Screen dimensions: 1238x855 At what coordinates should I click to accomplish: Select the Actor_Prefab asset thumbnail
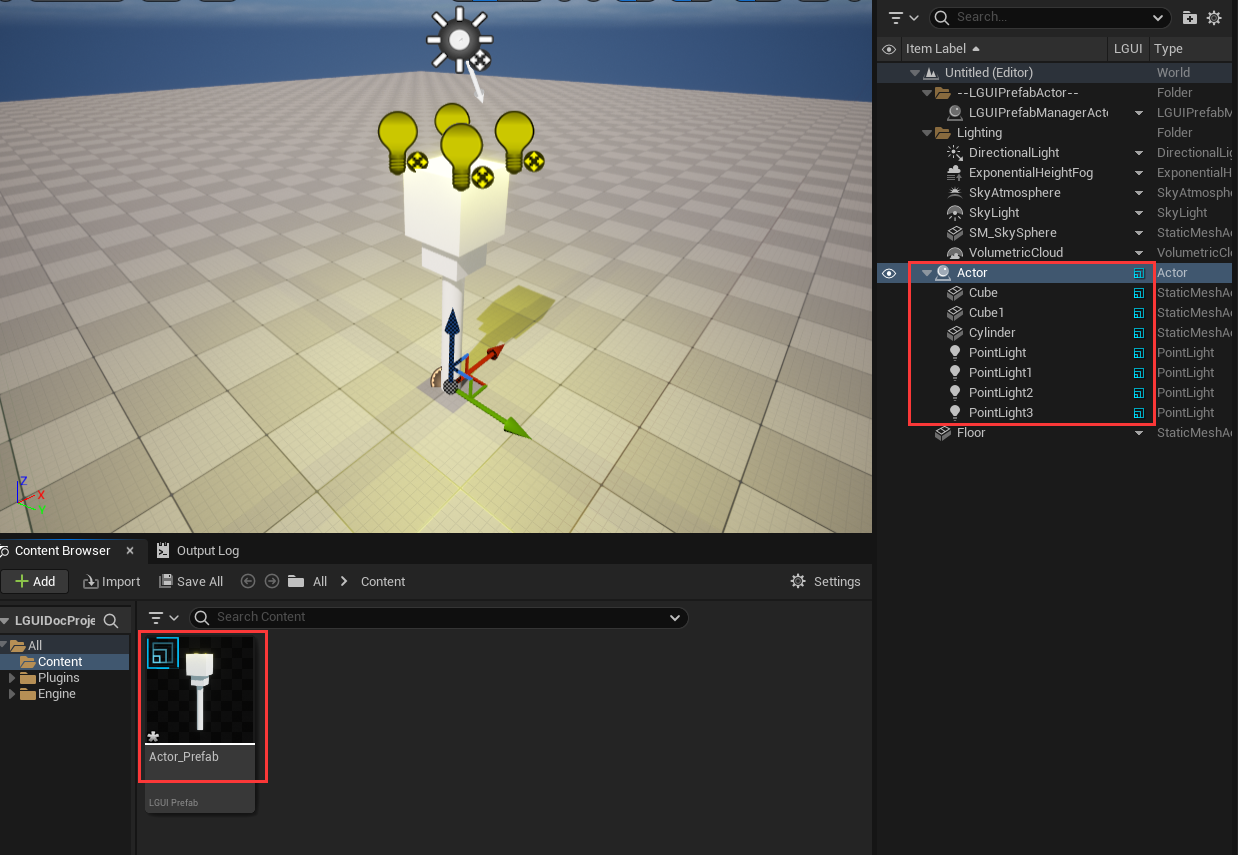click(200, 689)
